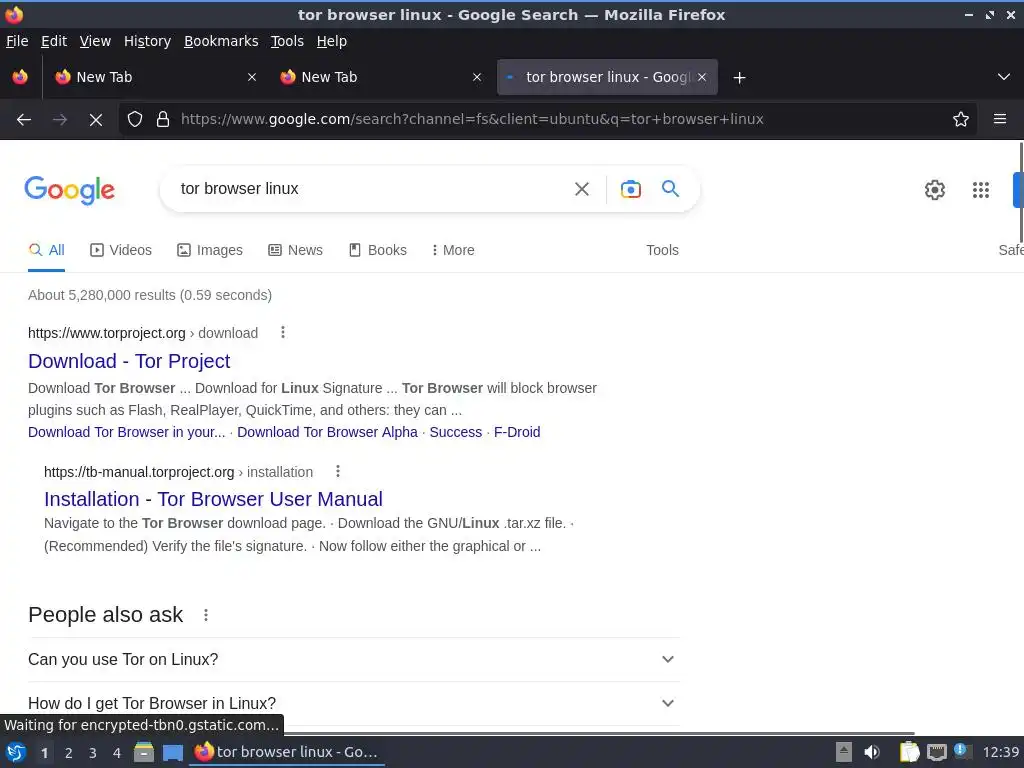
Task: Open Google quick settings gear
Action: pyautogui.click(x=935, y=190)
